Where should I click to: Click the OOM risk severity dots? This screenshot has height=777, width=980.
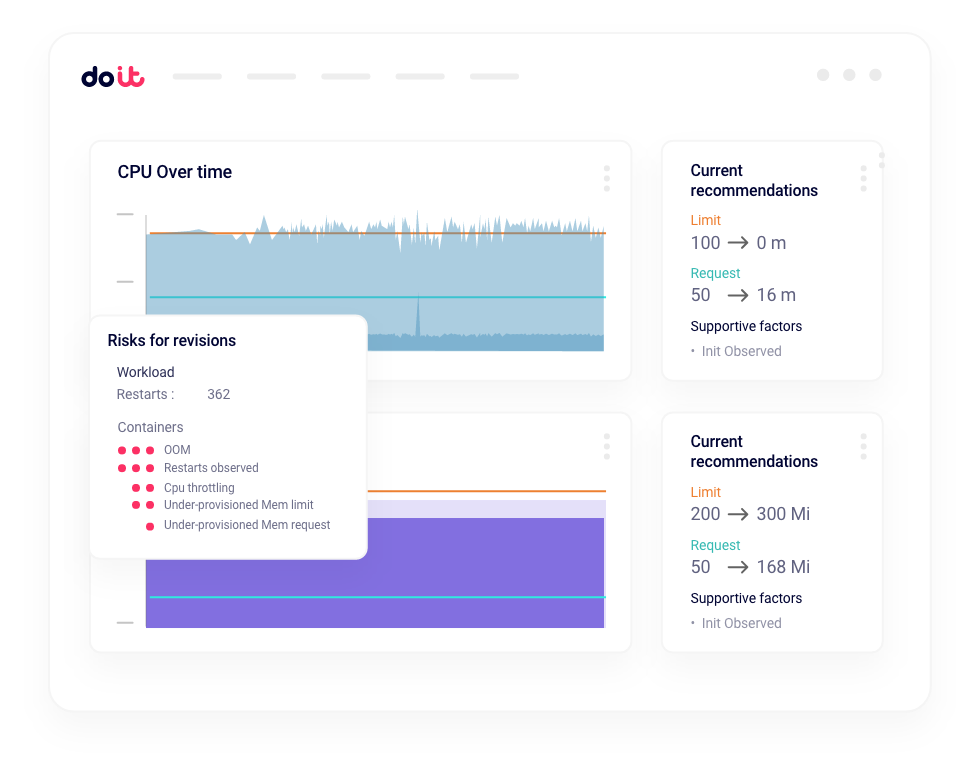pyautogui.click(x=136, y=450)
